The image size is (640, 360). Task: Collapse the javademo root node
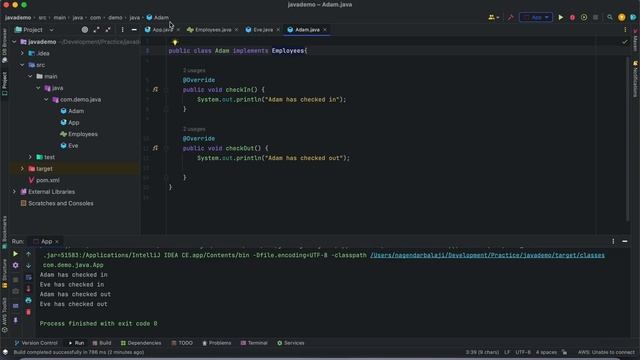click(x=14, y=42)
